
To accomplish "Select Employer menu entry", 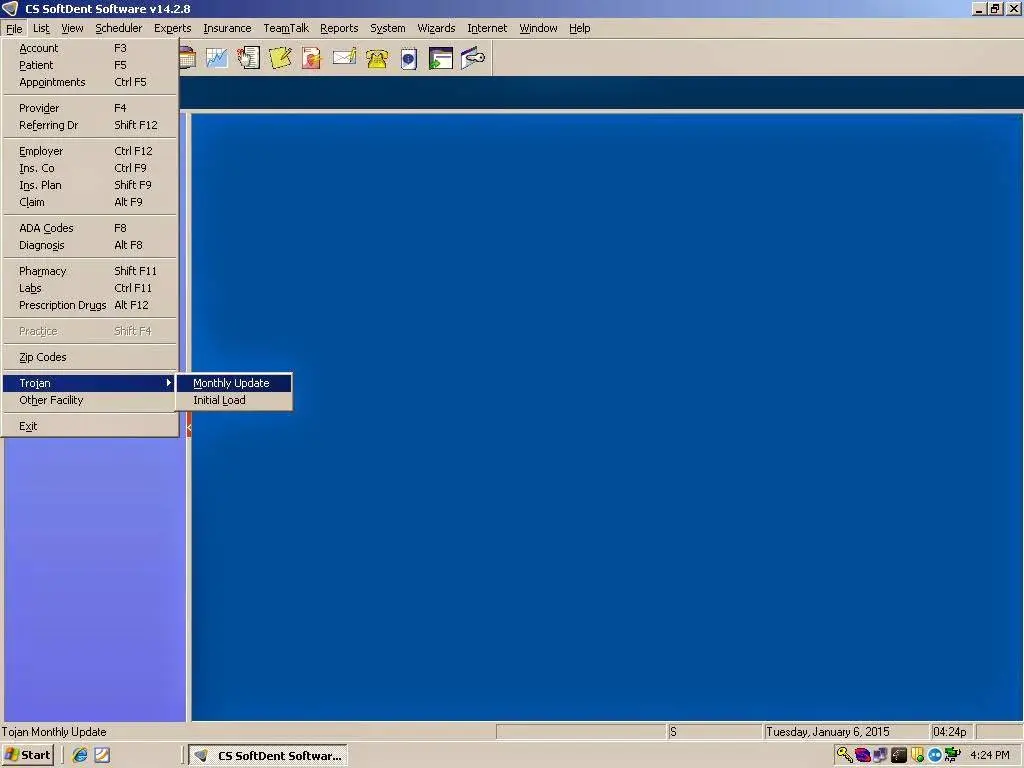I will coord(90,151).
